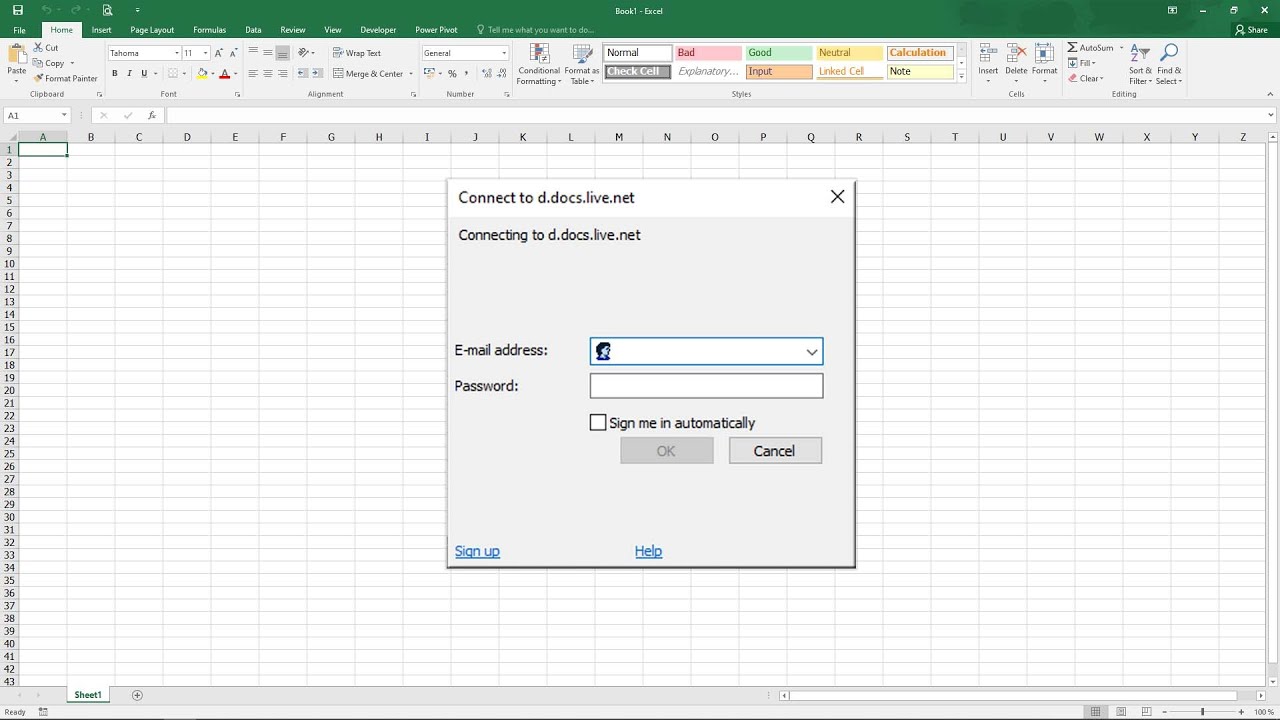
Task: Apply bold formatting
Action: click(x=115, y=73)
